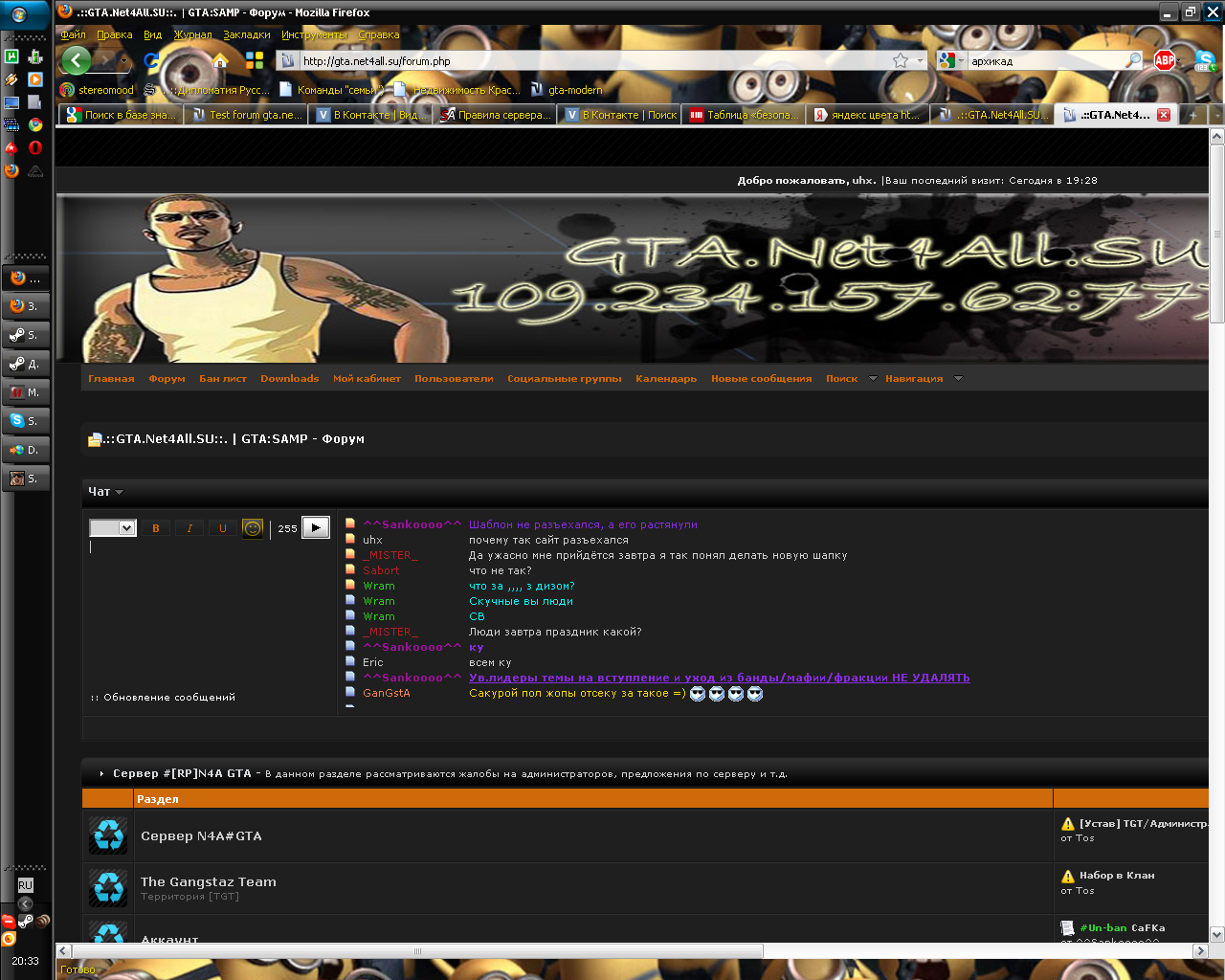Apply bold formatting in chat
This screenshot has width=1225, height=980.
(156, 528)
